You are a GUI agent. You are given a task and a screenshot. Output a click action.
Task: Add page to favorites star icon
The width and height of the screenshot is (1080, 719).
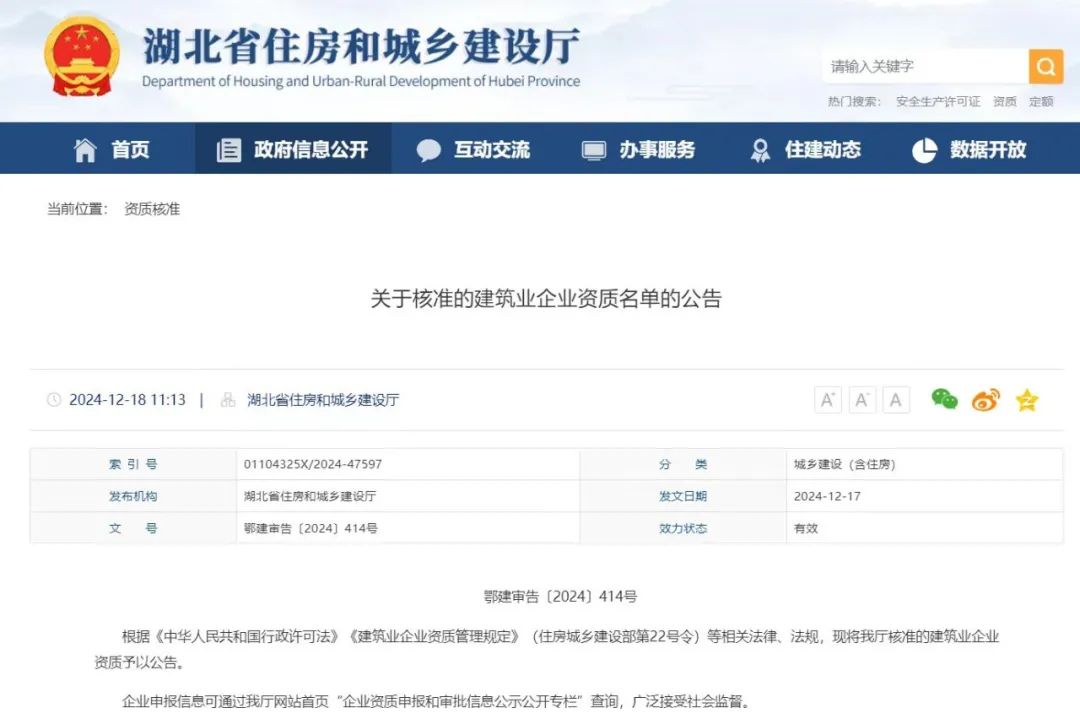pos(1027,401)
